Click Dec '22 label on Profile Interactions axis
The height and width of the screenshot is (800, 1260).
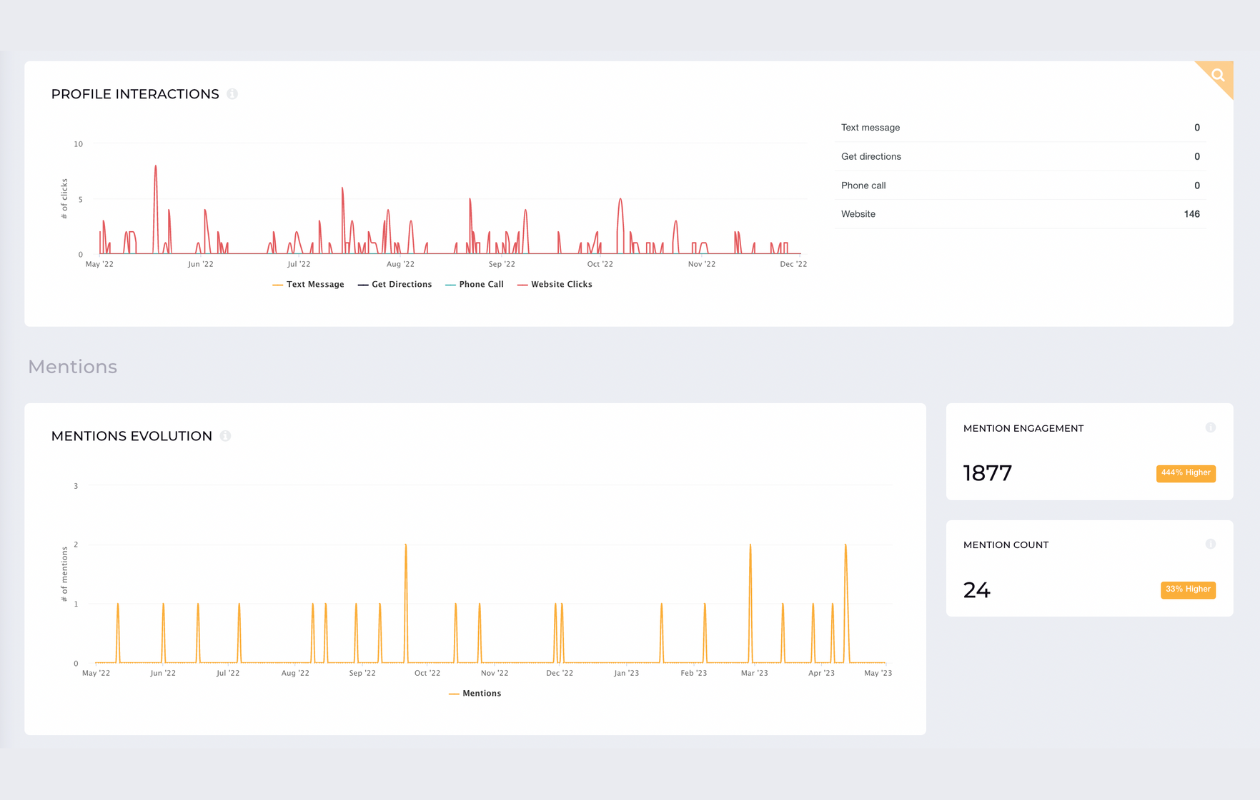tap(793, 265)
